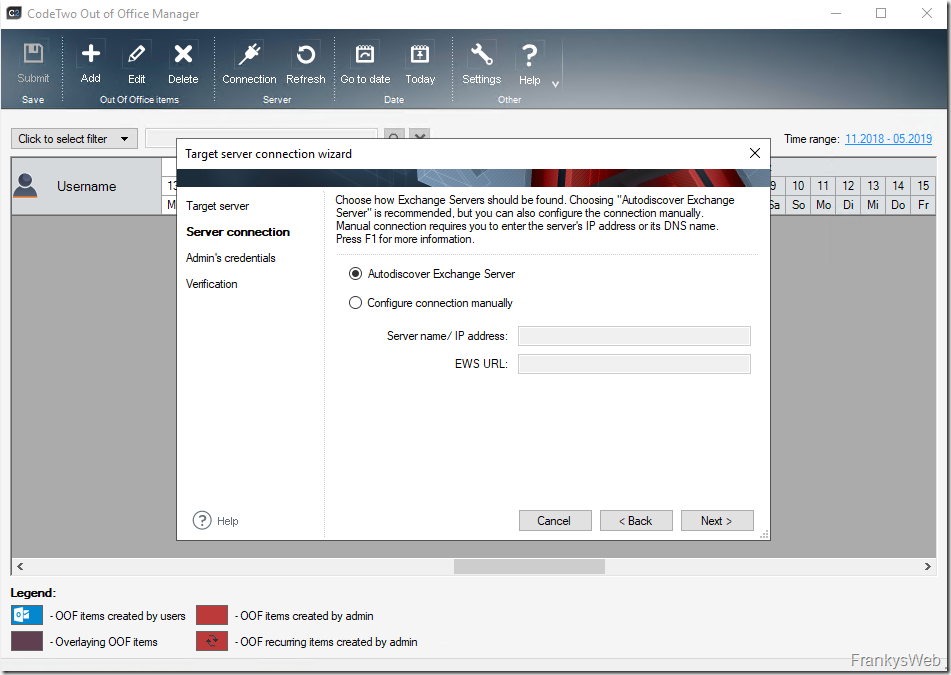The width and height of the screenshot is (951, 675).
Task: Select the Edit pencil tool
Action: pyautogui.click(x=136, y=63)
